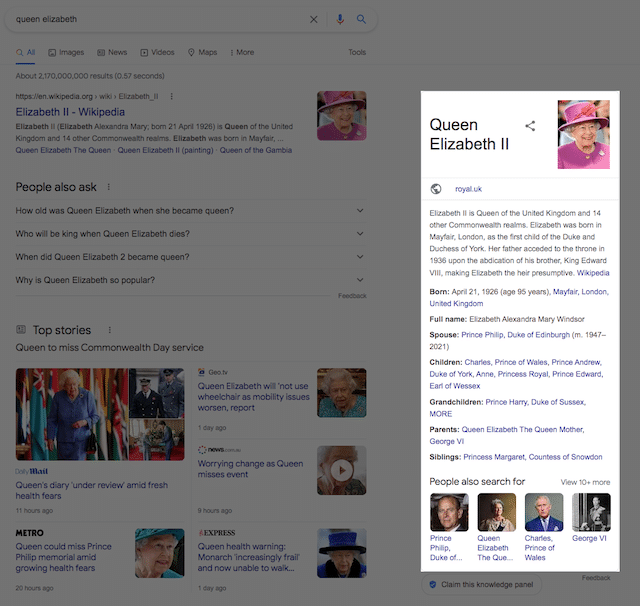Viewport: 640px width, 606px height.
Task: Click the shield icon on Claim this knowledge panel
Action: 433,584
